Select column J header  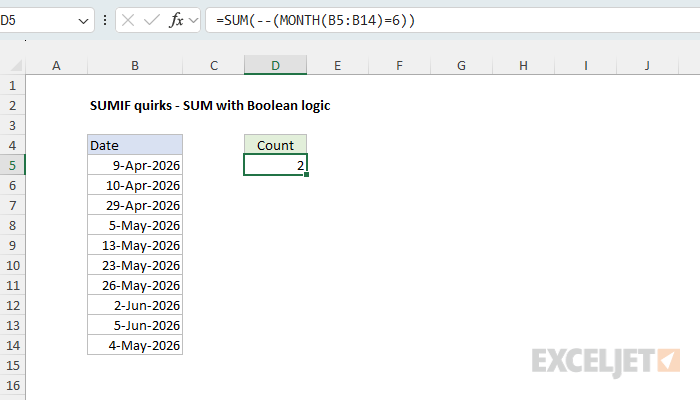[x=647, y=66]
